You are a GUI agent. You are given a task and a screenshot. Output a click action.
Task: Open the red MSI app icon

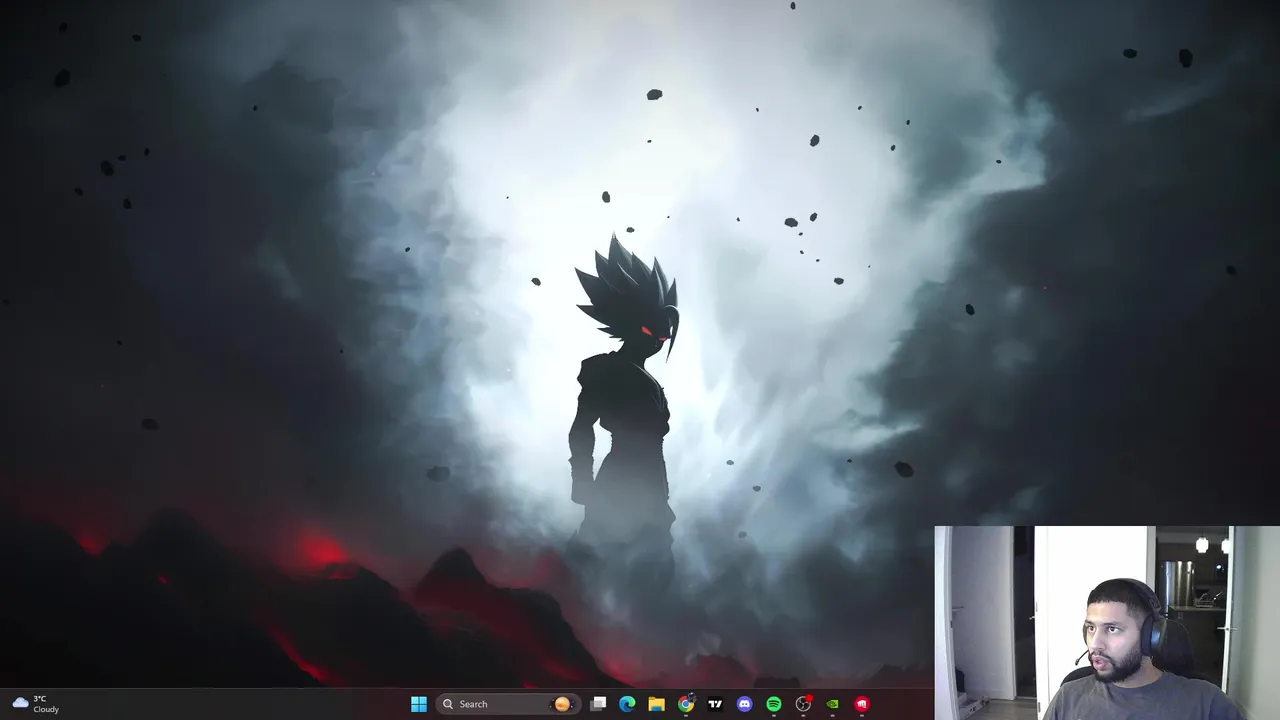[862, 704]
